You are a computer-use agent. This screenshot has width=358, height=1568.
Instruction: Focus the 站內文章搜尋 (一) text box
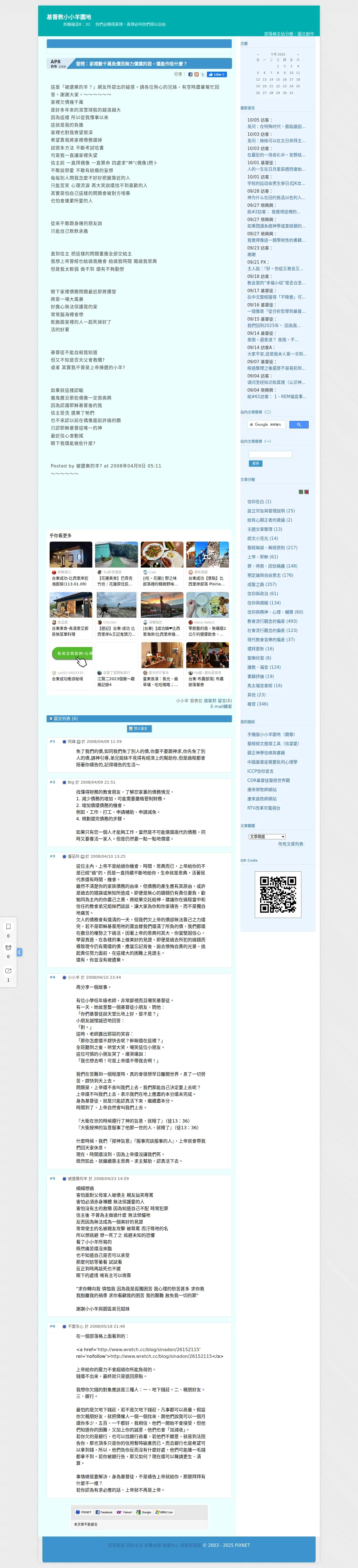pyautogui.click(x=270, y=454)
